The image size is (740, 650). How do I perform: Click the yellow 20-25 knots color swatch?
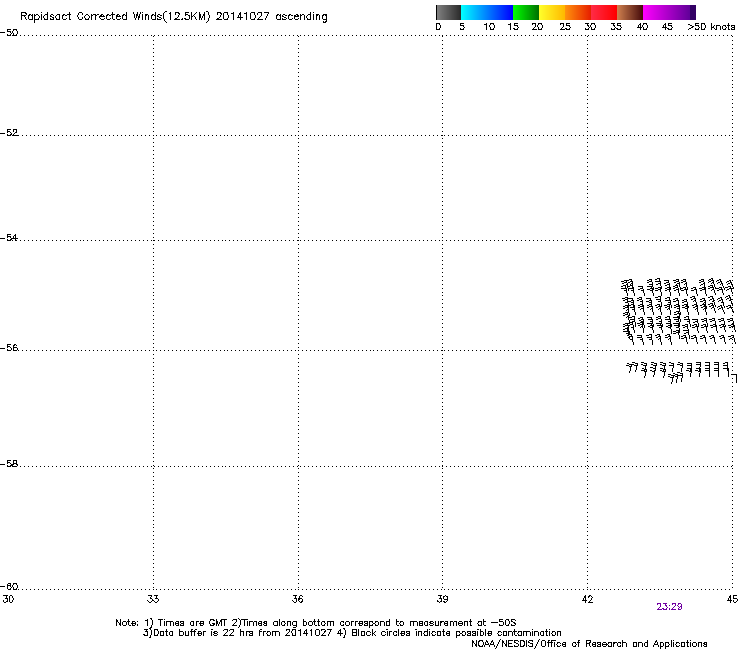point(552,12)
